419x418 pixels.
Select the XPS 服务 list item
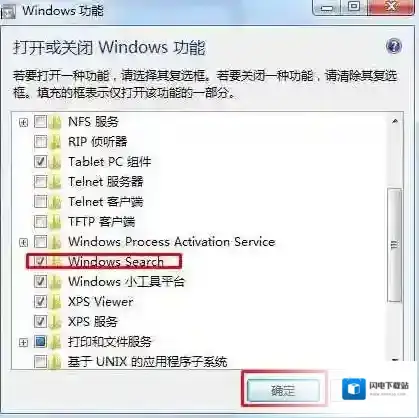93,322
